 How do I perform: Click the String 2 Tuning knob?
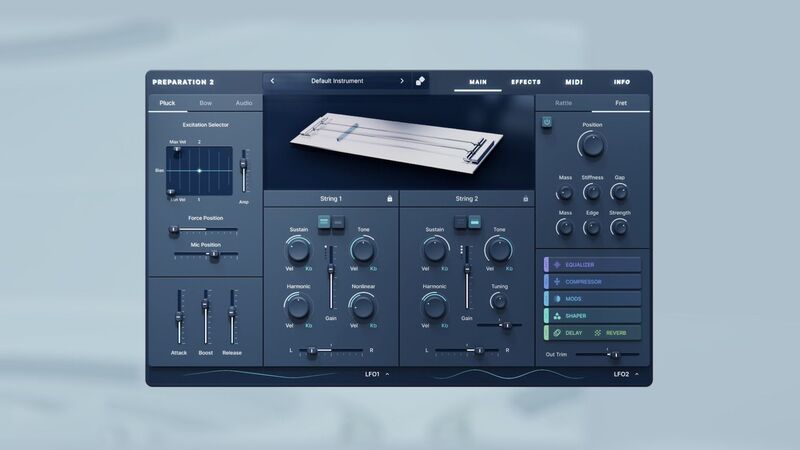[x=498, y=302]
